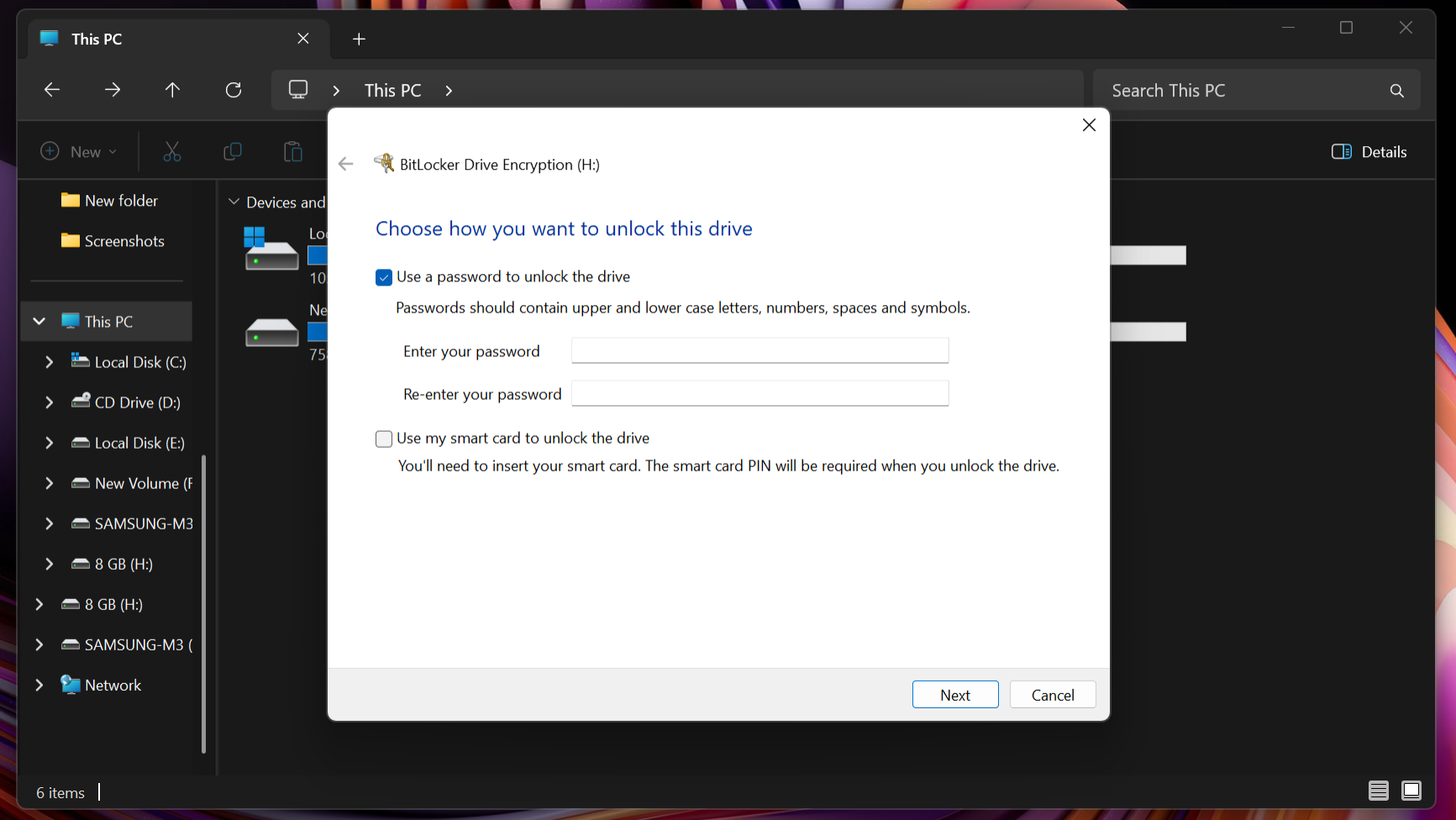Toggle details list view in the status bar
This screenshot has width=1456, height=820.
pos(1378,791)
